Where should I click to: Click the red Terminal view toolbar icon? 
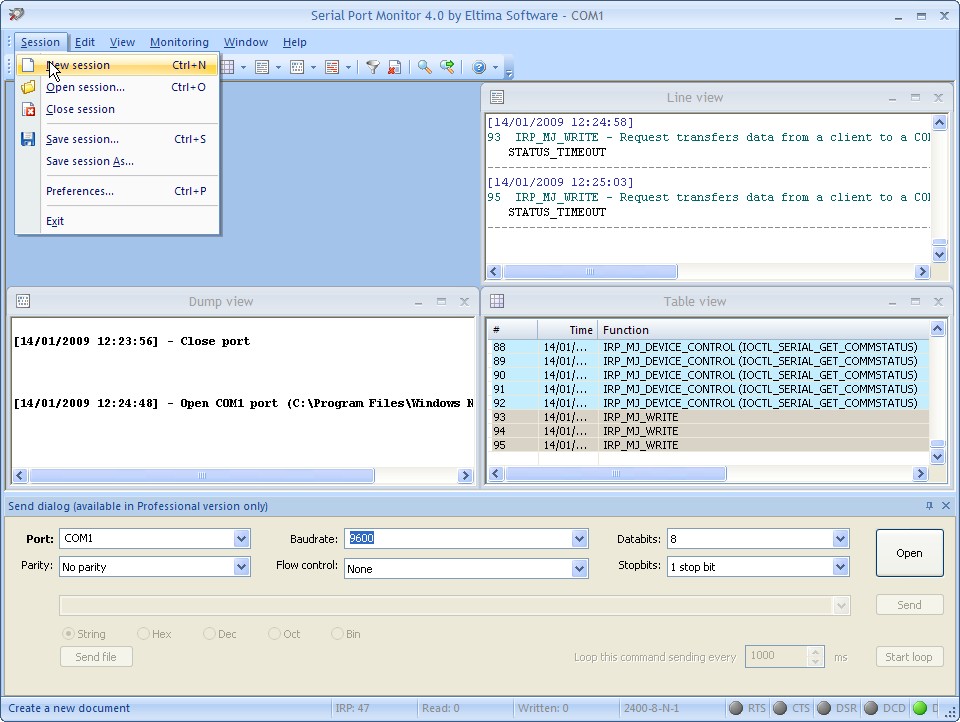pyautogui.click(x=332, y=67)
